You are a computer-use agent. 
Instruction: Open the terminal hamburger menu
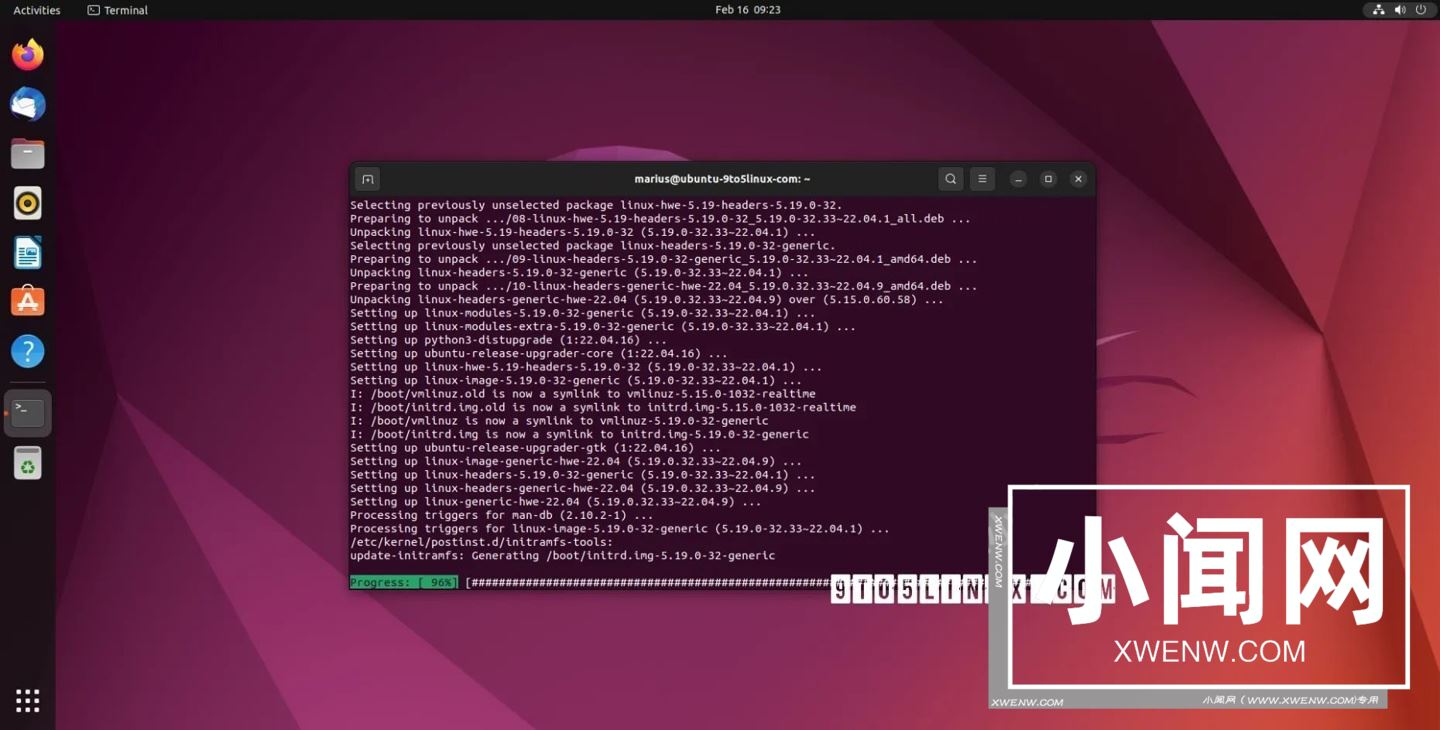983,179
